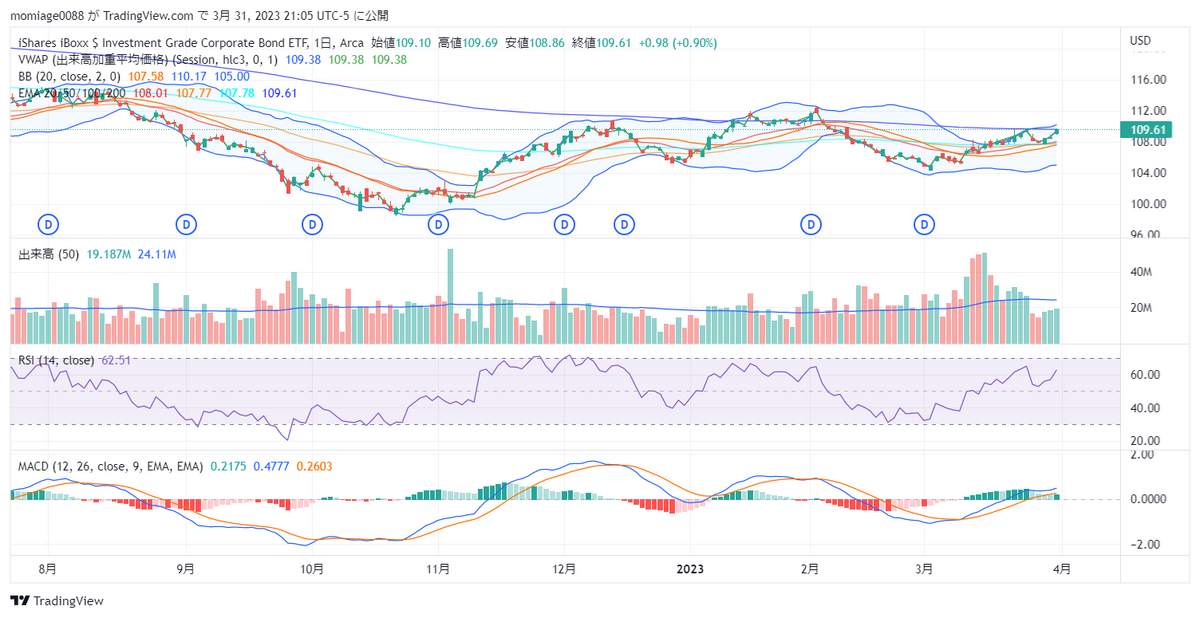Screen dimensions: 1200x618
Task: Click the 20M volume axis label
Action: [1141, 308]
